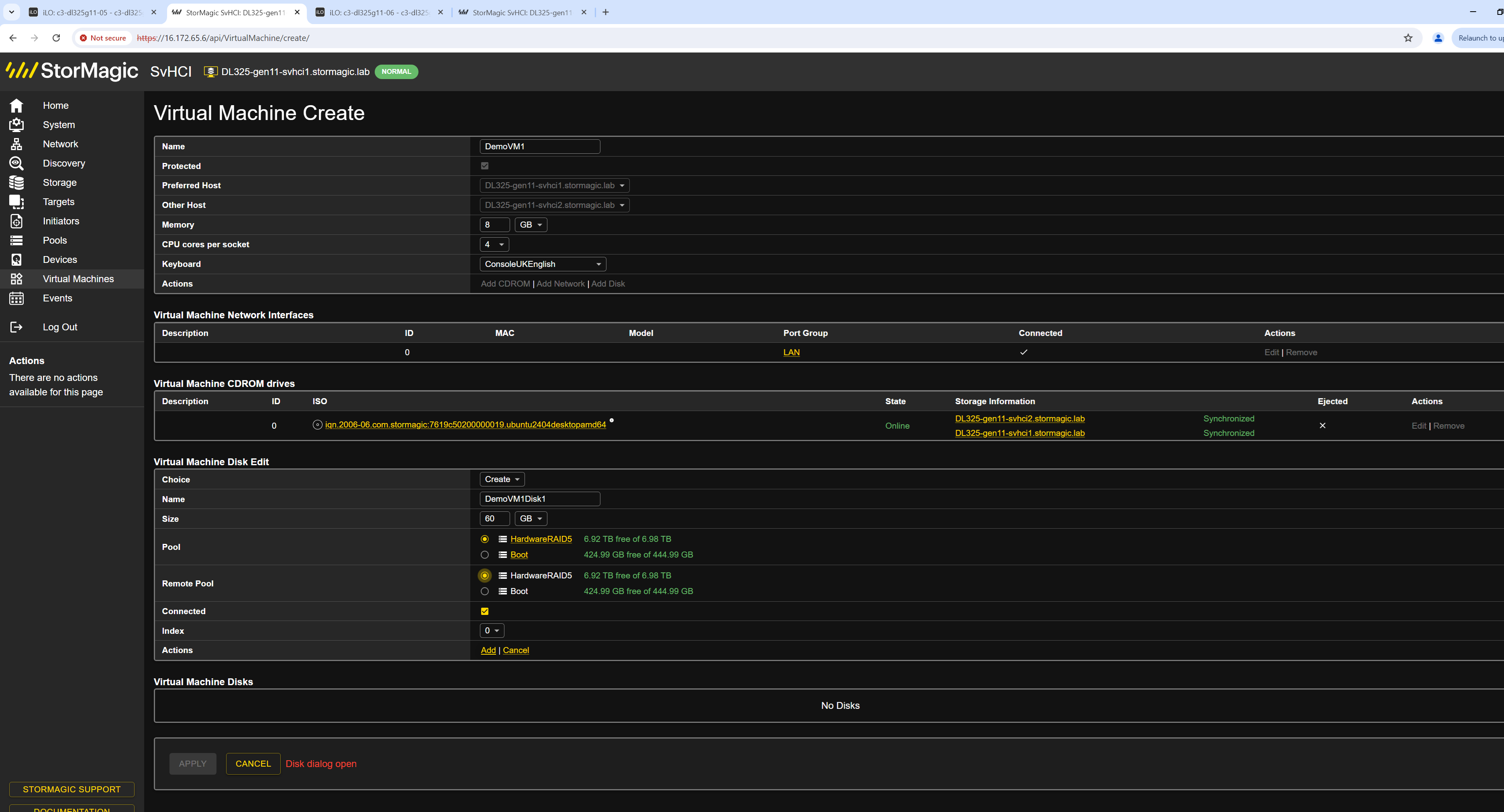
Task: Open the System sidebar icon
Action: tap(16, 125)
